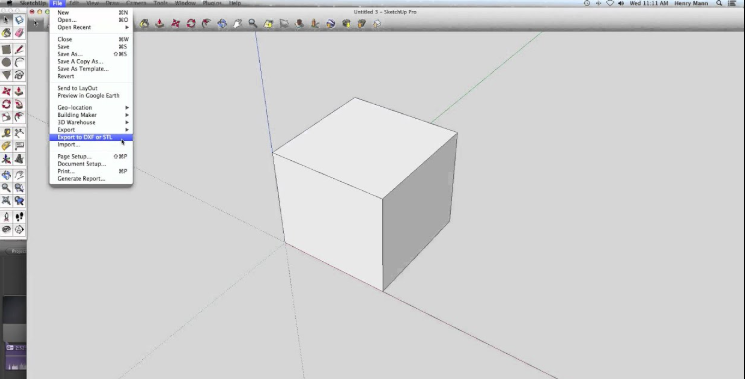Screen dimensions: 745x379
Task: Expand the Export submenu arrow
Action: point(127,130)
